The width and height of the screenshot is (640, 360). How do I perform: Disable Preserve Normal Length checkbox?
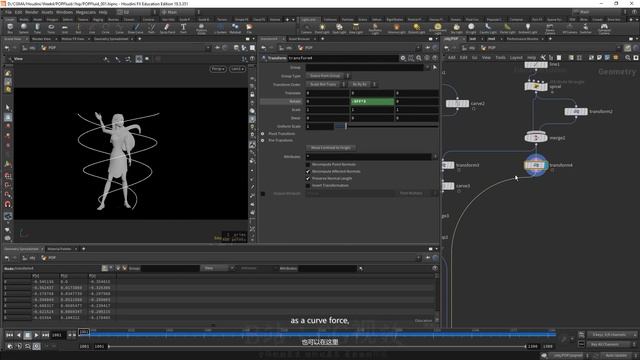click(x=308, y=178)
